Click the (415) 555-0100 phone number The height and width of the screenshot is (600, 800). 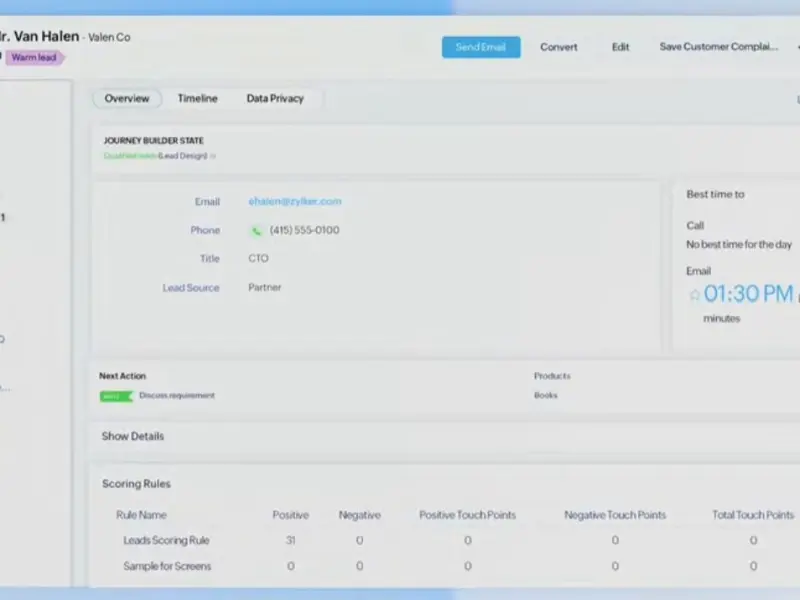(304, 230)
